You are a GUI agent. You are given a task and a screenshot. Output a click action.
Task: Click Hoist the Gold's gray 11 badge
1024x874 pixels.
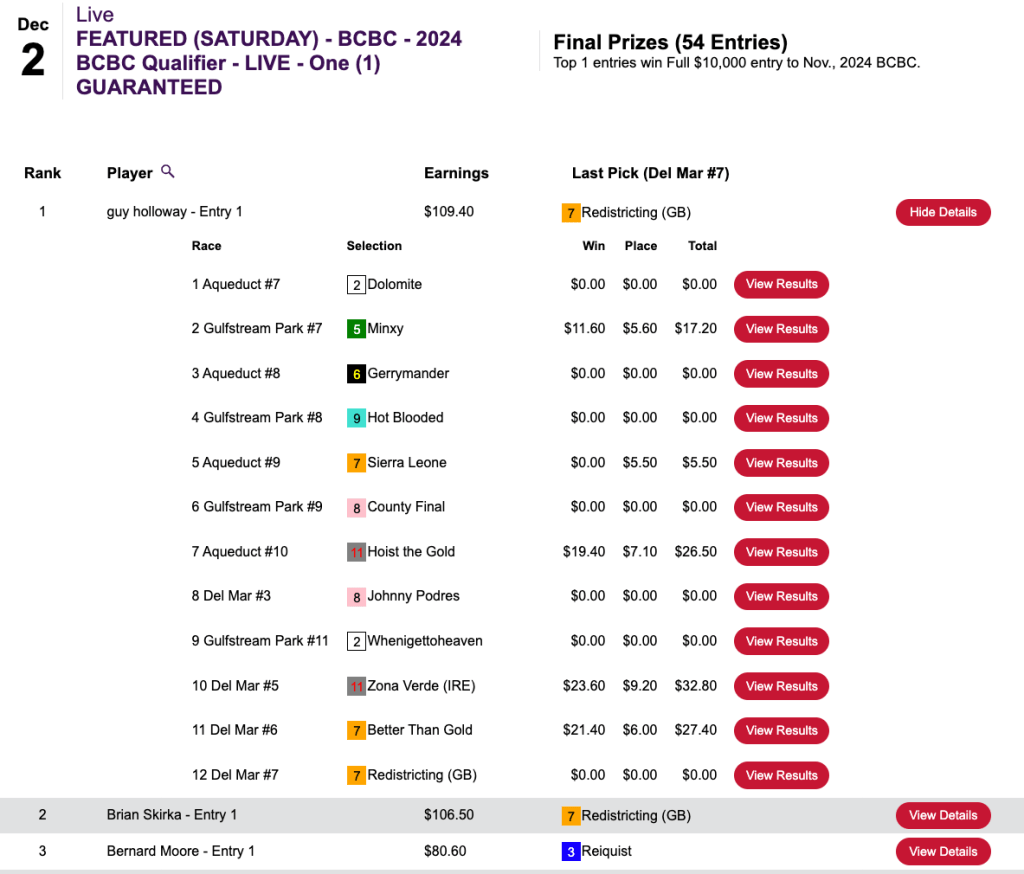pyautogui.click(x=356, y=552)
